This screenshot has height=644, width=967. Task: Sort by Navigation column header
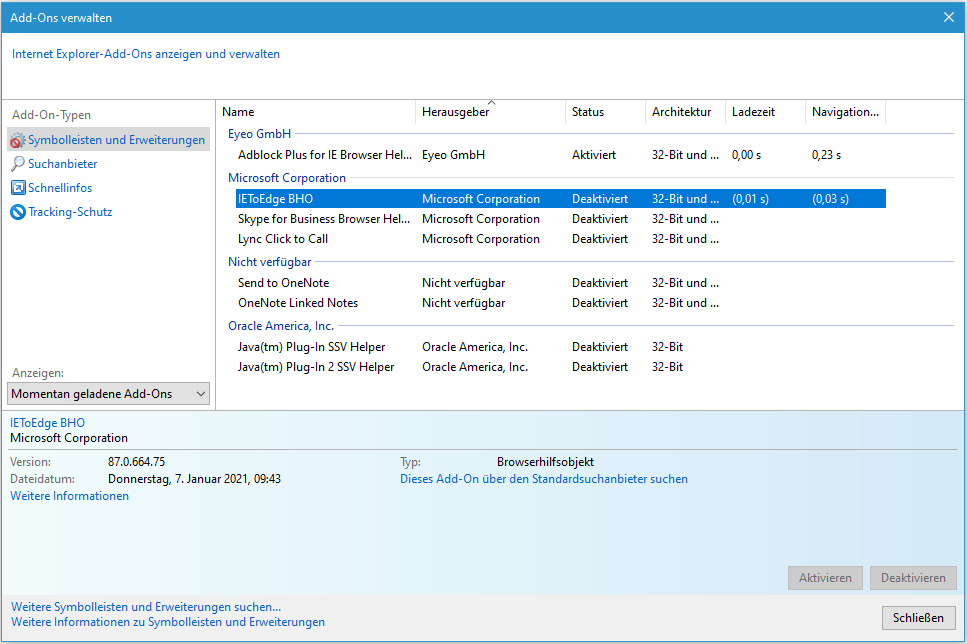(846, 112)
